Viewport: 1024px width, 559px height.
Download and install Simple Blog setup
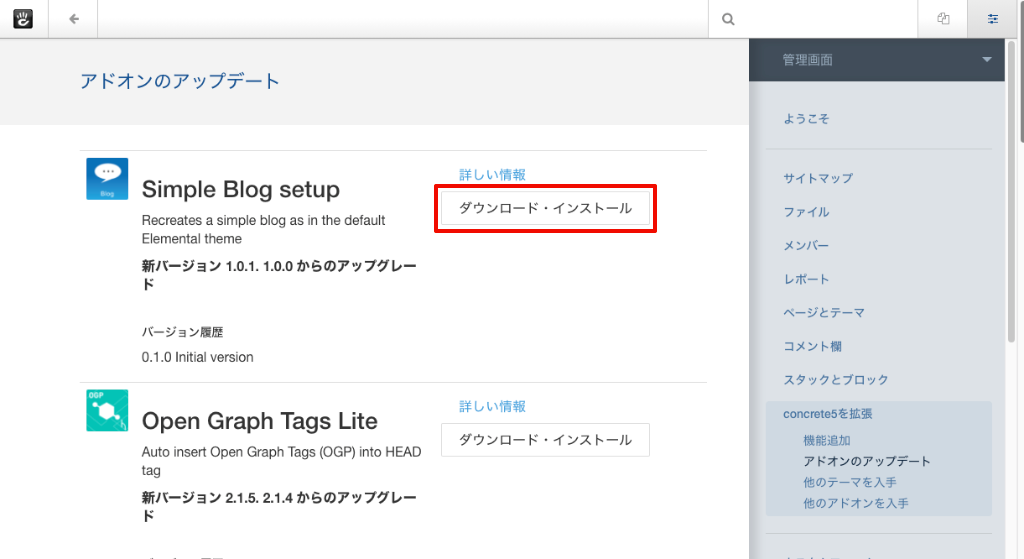coord(545,208)
